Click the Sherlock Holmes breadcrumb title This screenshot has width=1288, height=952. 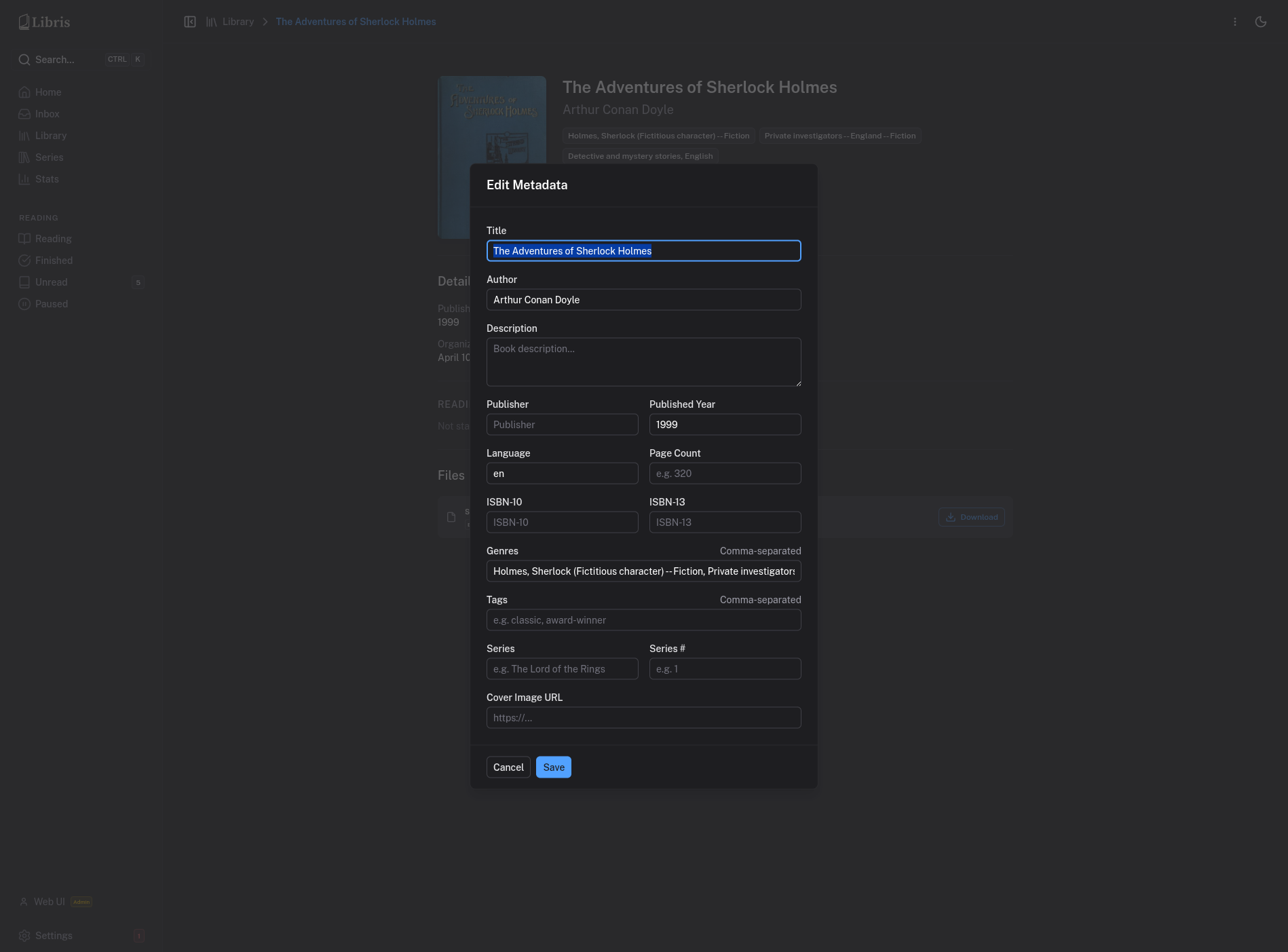[x=356, y=22]
